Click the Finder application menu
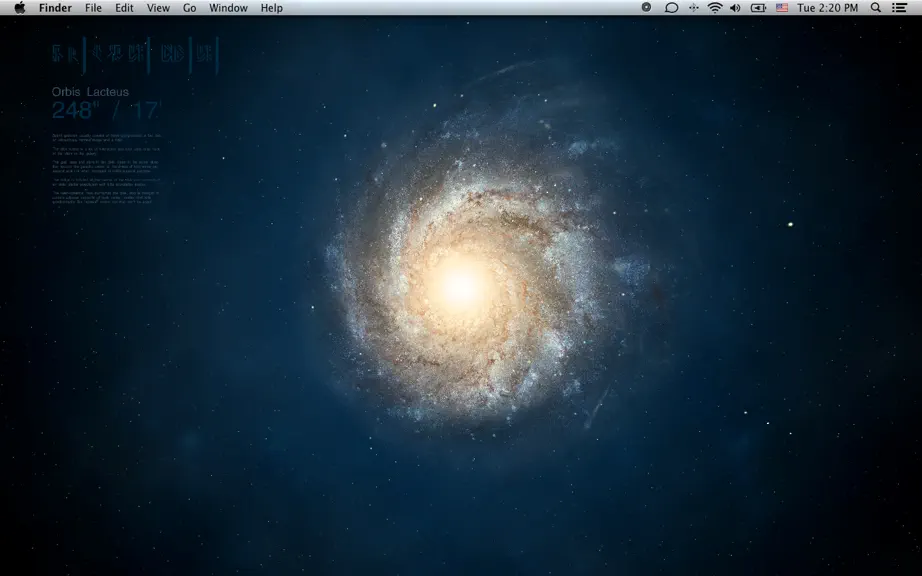This screenshot has width=922, height=576. click(55, 8)
